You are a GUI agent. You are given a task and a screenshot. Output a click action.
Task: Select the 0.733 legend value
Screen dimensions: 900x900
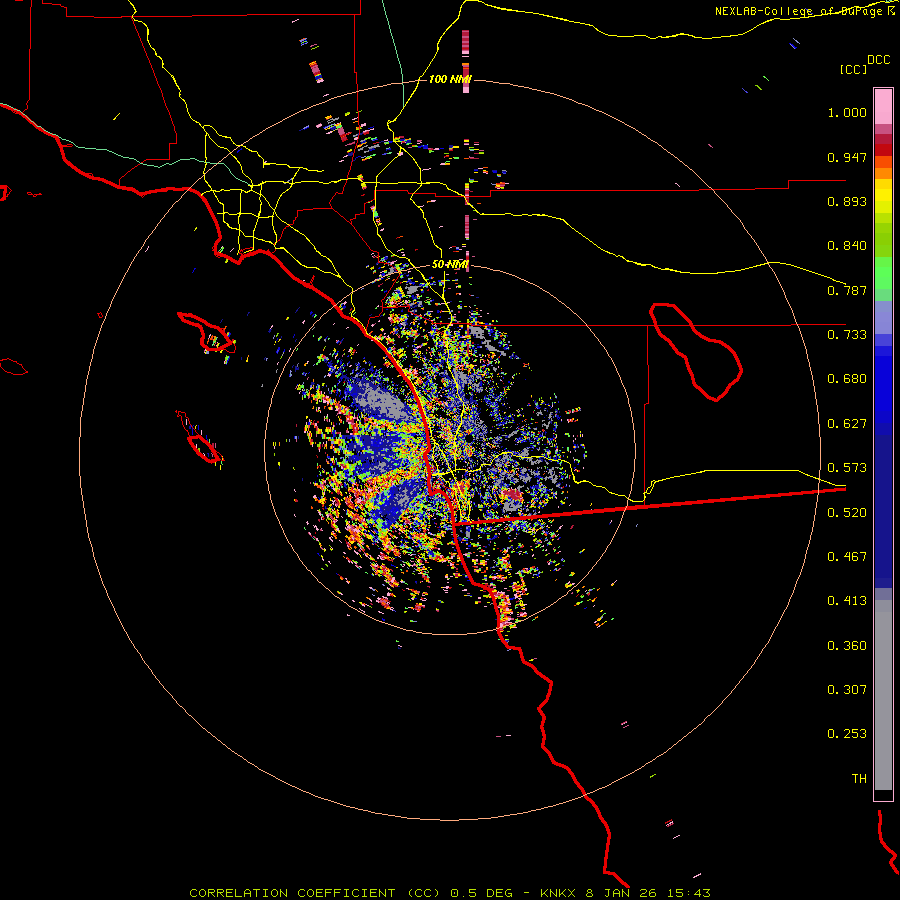[x=847, y=335]
